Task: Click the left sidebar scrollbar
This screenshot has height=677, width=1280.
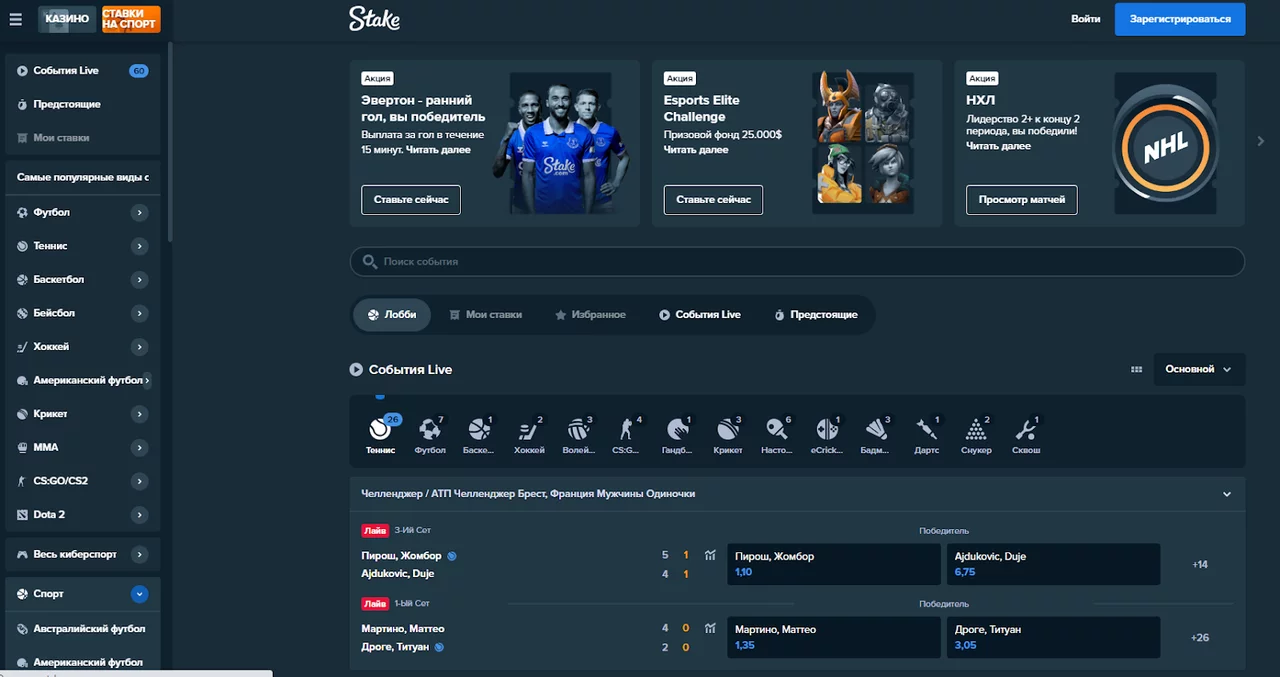Action: coord(170,140)
